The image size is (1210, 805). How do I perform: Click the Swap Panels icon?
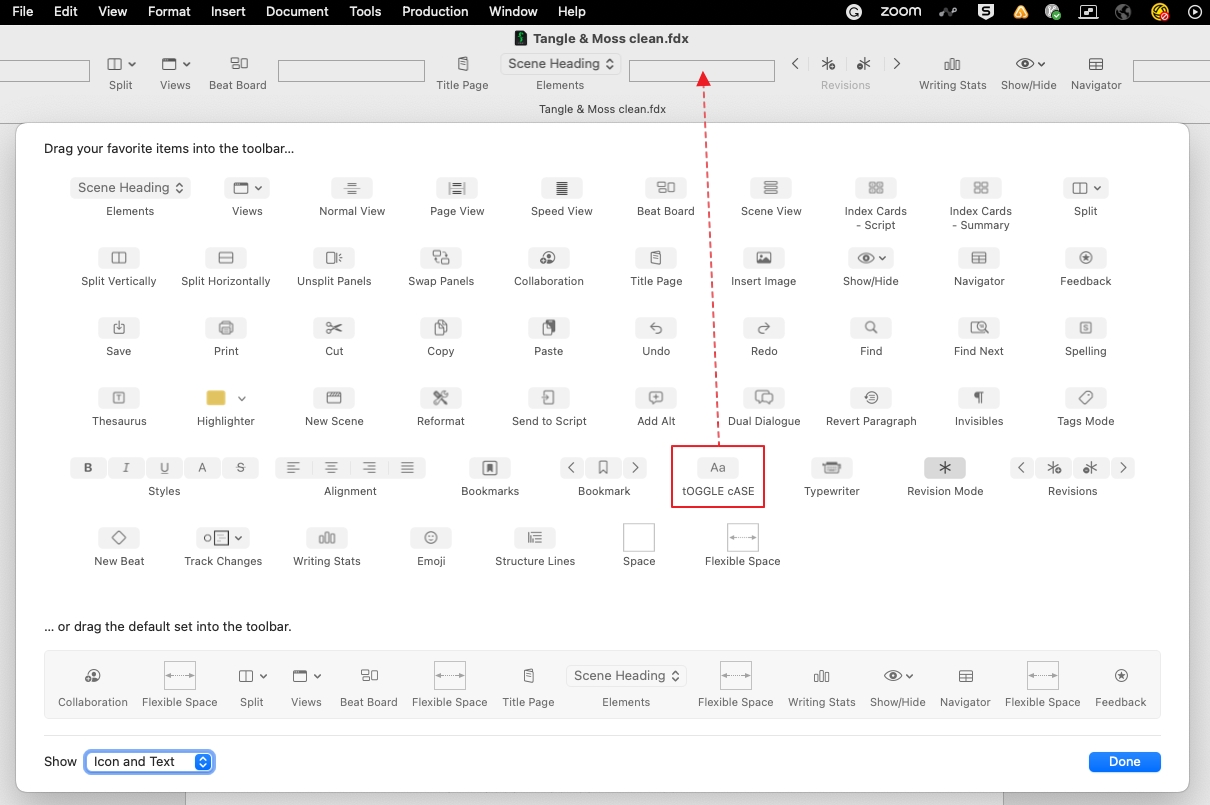point(441,258)
